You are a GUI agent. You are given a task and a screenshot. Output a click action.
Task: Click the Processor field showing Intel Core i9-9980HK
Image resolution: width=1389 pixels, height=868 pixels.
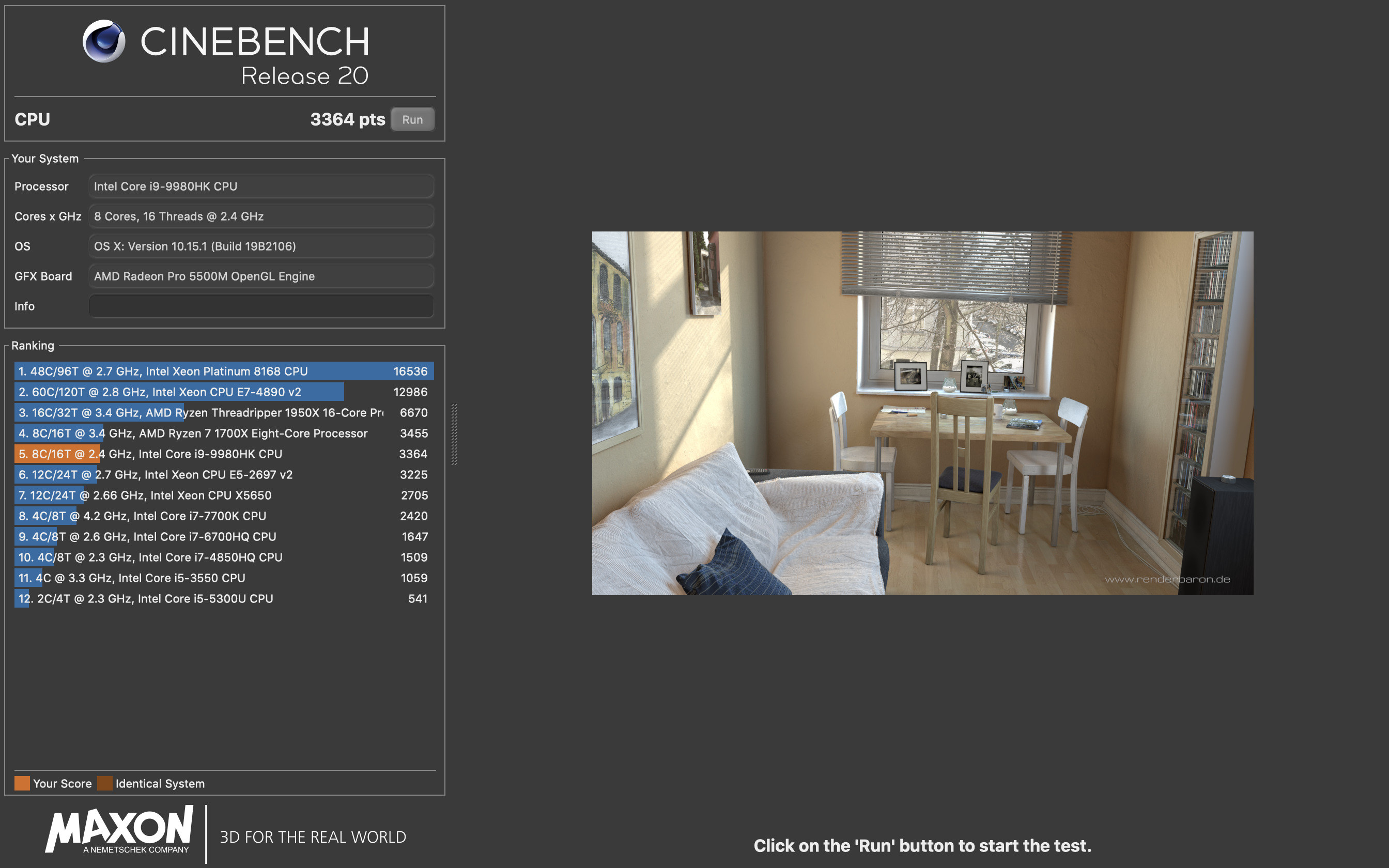pyautogui.click(x=261, y=186)
